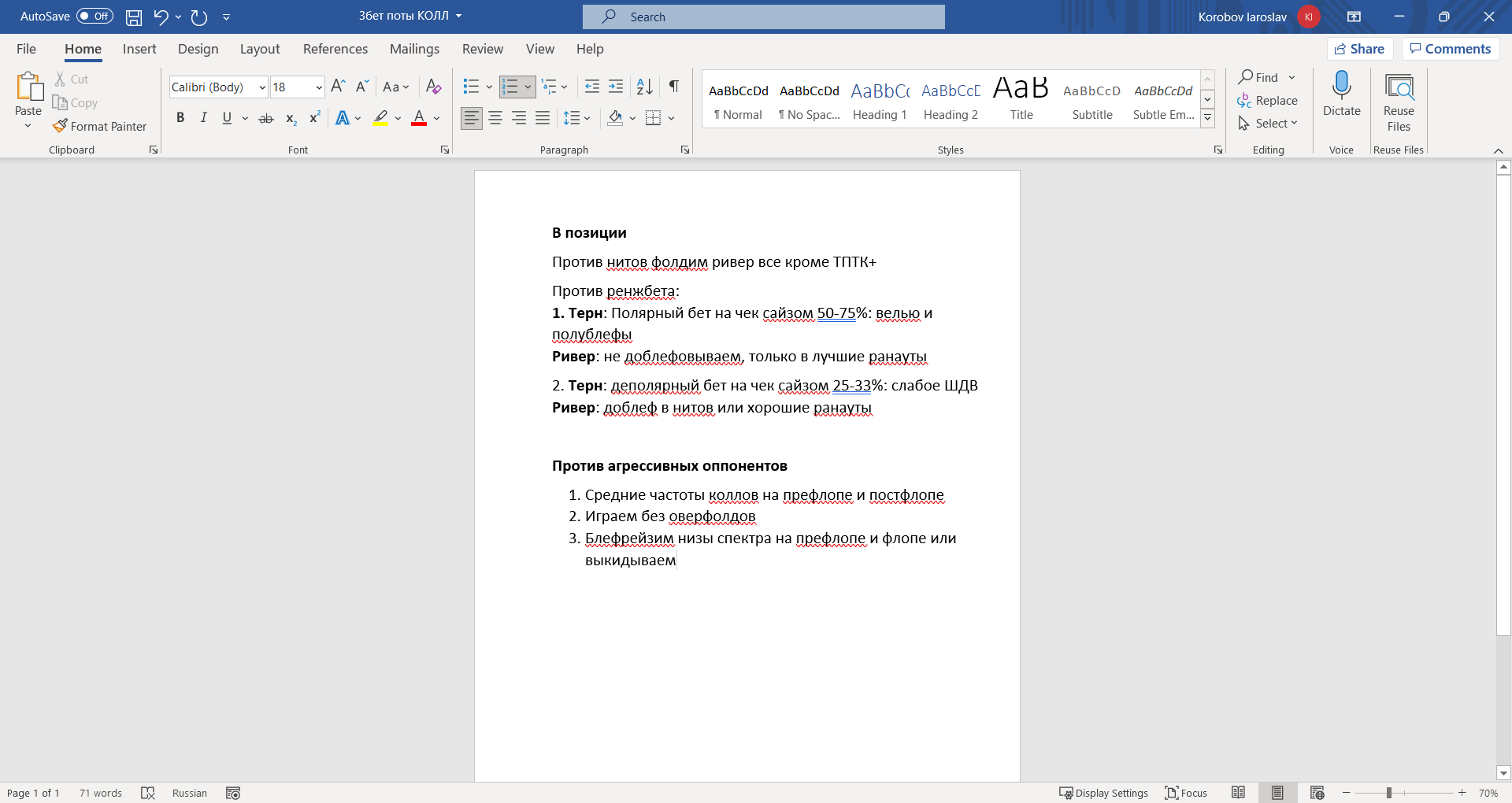1512x803 pixels.
Task: Click the Dictate microphone icon
Action: (x=1342, y=86)
